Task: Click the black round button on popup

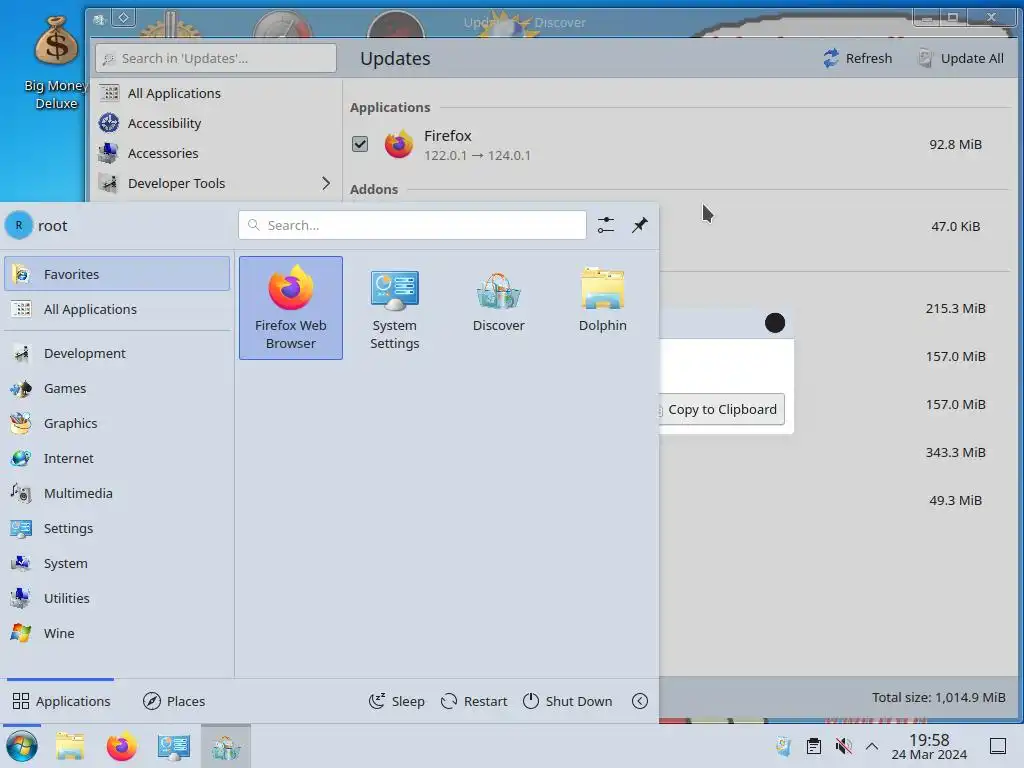Action: (775, 323)
